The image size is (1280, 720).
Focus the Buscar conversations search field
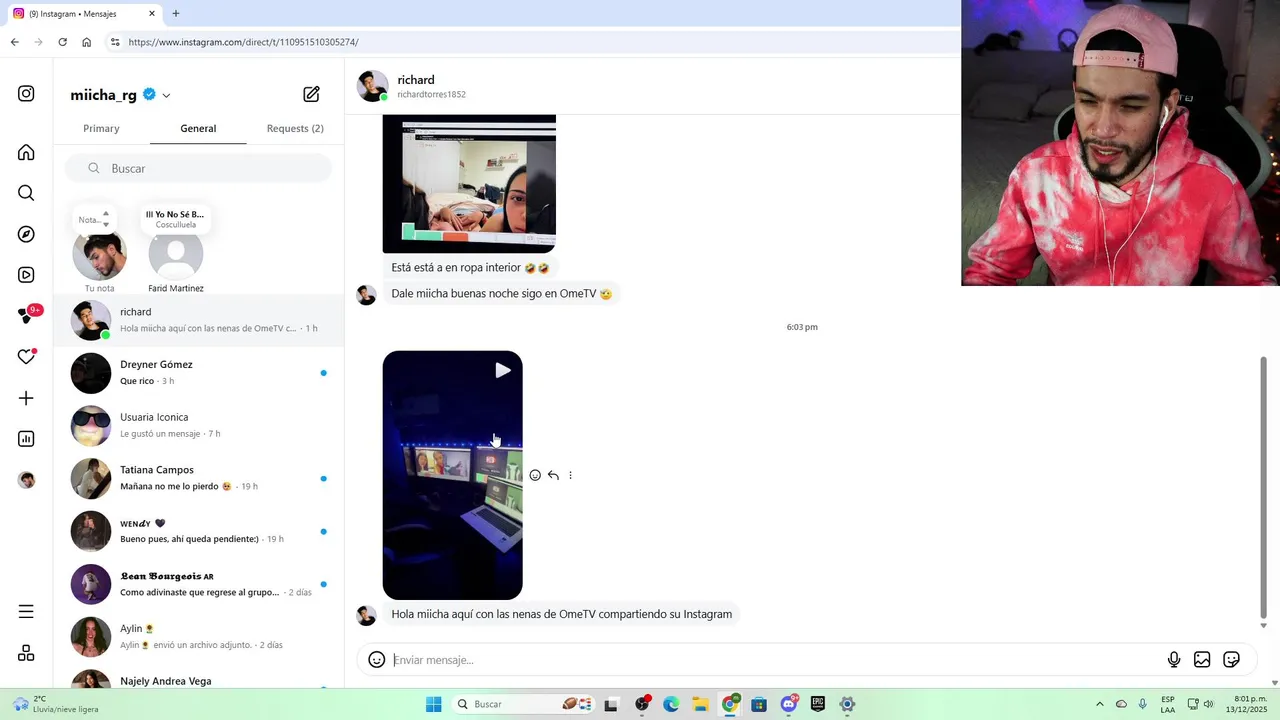(198, 168)
